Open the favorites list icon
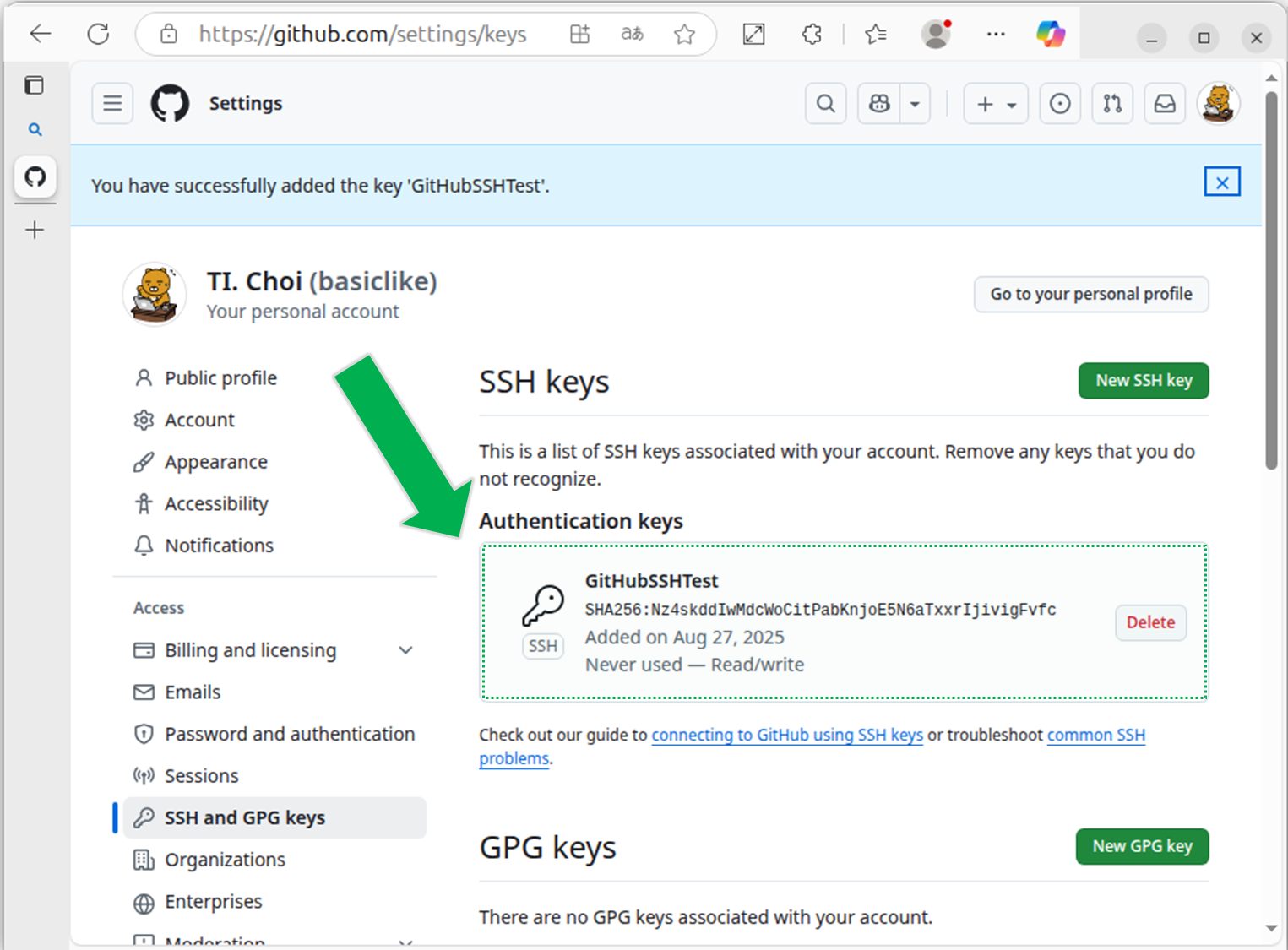1288x950 pixels. click(876, 34)
